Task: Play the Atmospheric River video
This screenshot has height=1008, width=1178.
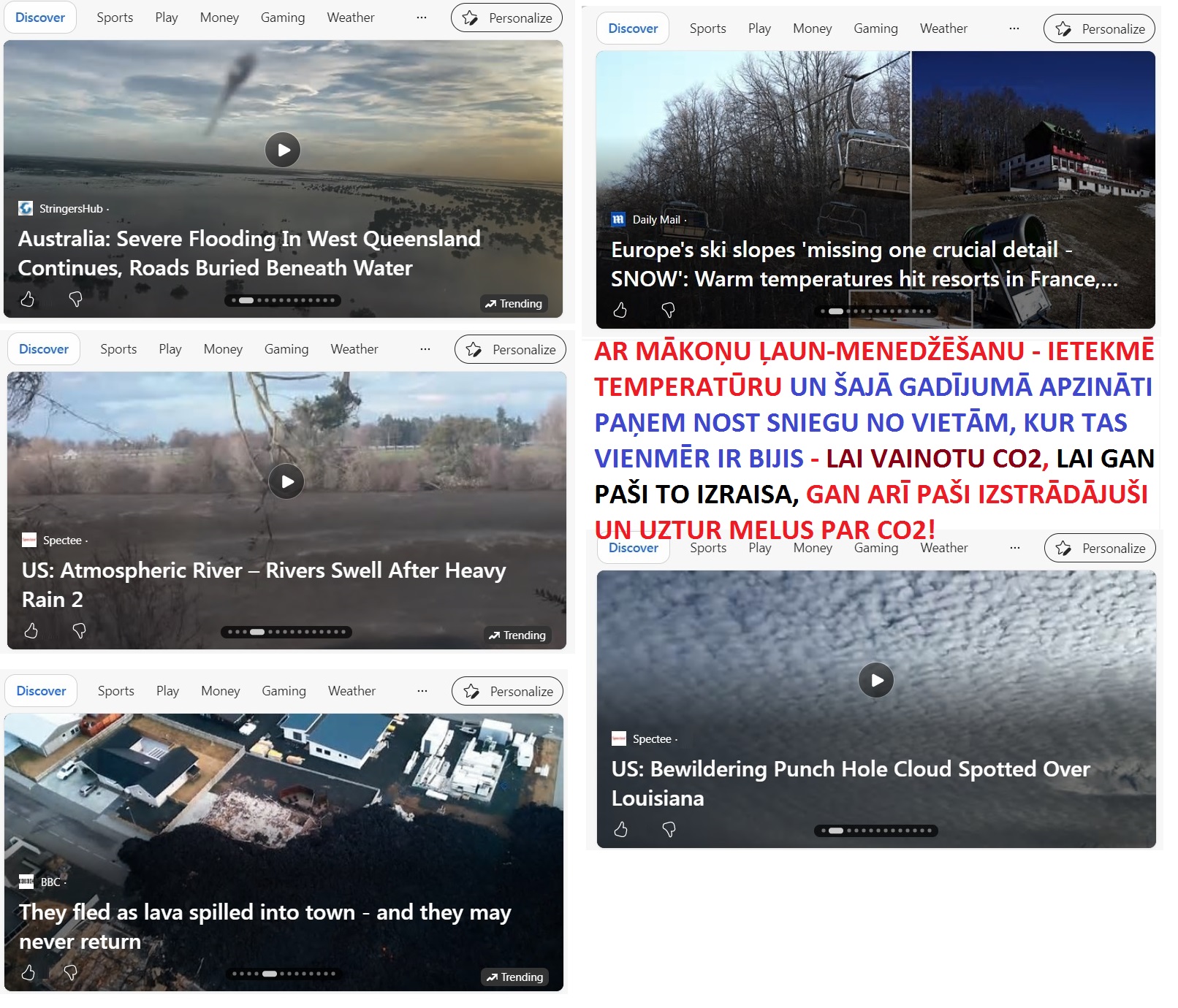Action: pos(286,481)
